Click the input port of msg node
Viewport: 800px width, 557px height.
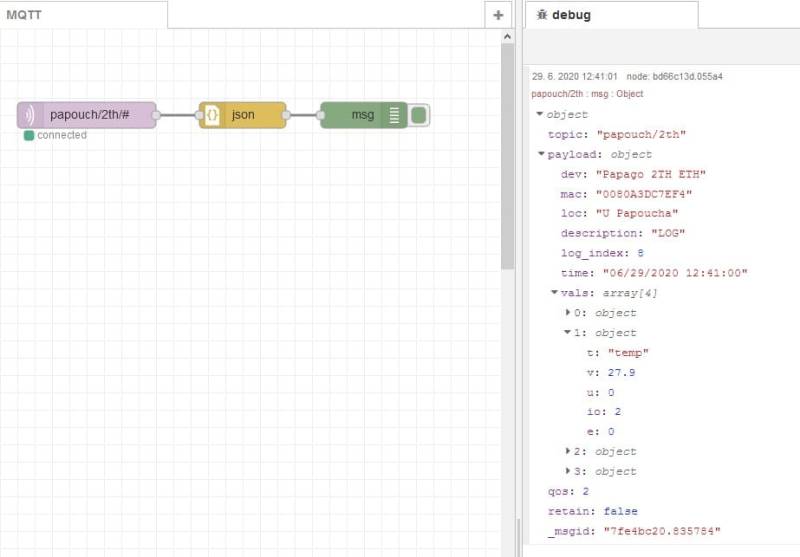[321, 115]
